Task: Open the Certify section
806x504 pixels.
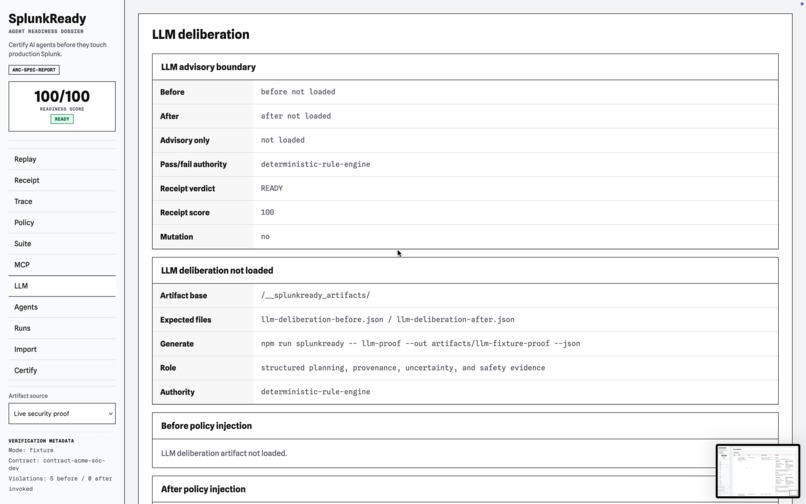Action: pyautogui.click(x=62, y=370)
